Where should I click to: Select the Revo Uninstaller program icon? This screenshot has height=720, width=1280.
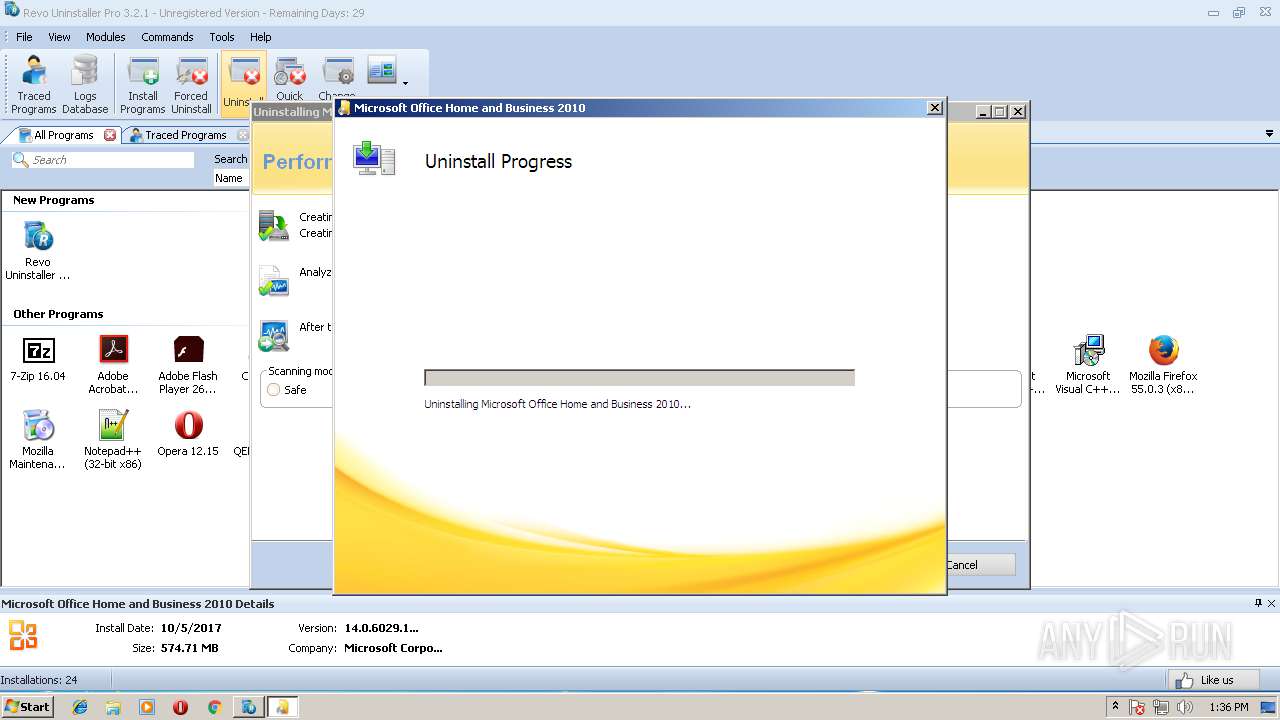pos(38,250)
